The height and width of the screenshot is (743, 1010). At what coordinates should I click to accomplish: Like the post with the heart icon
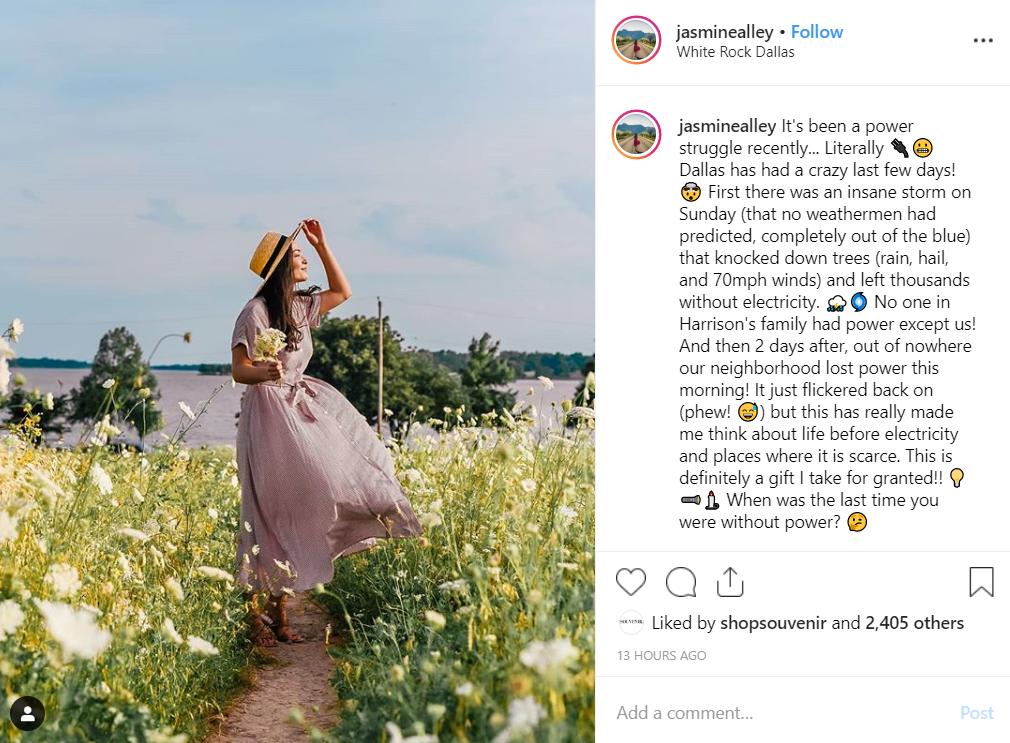pyautogui.click(x=631, y=582)
